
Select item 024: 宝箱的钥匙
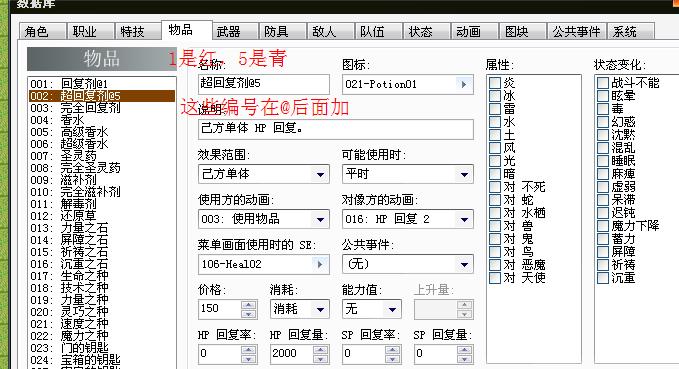(102, 360)
